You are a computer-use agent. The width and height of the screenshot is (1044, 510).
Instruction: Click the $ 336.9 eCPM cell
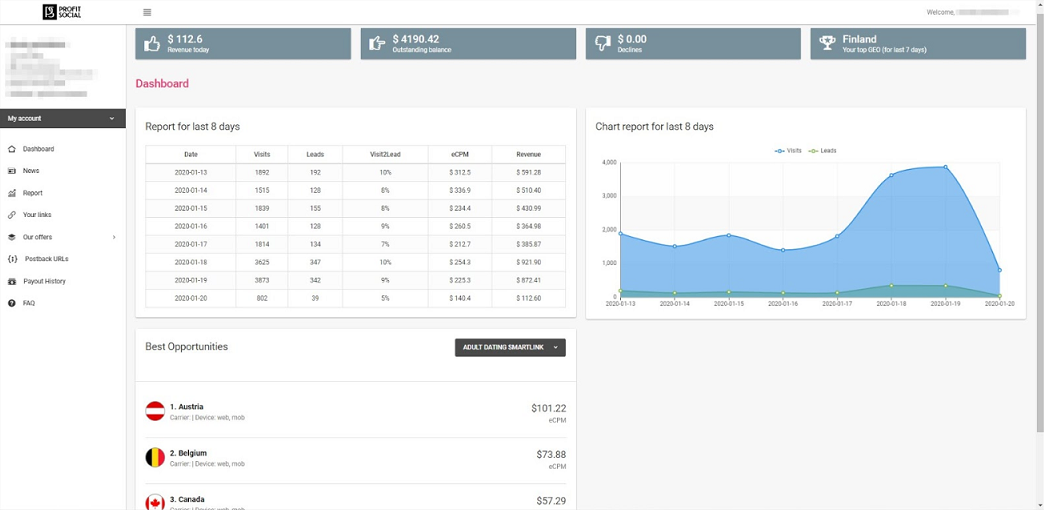pyautogui.click(x=460, y=190)
